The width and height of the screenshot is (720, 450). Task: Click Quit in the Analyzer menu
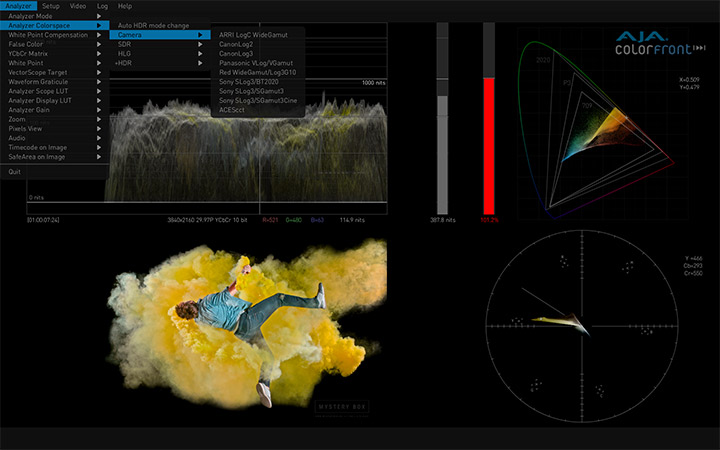tap(14, 171)
